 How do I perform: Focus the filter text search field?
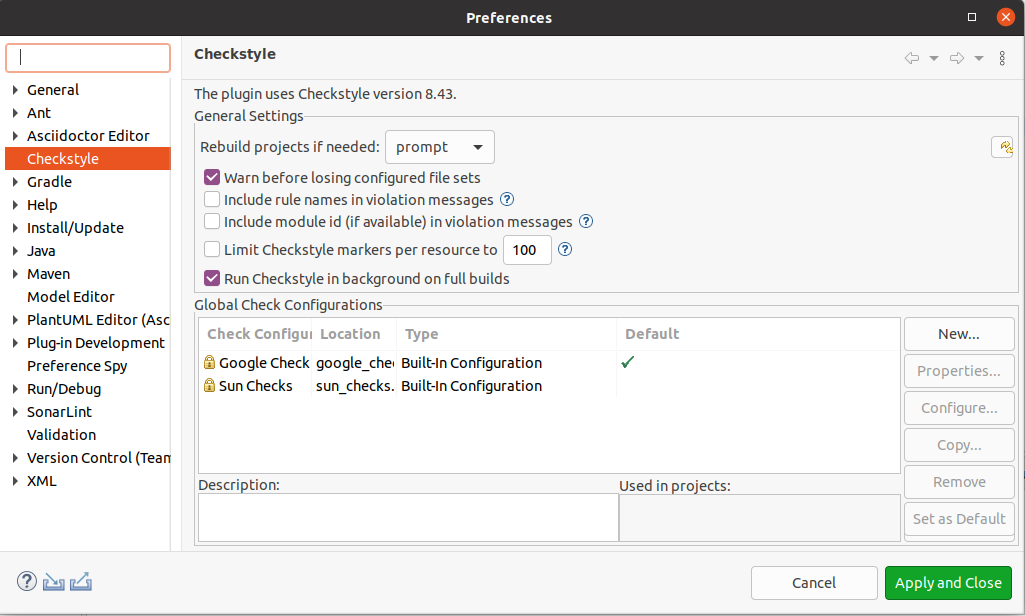(x=88, y=58)
